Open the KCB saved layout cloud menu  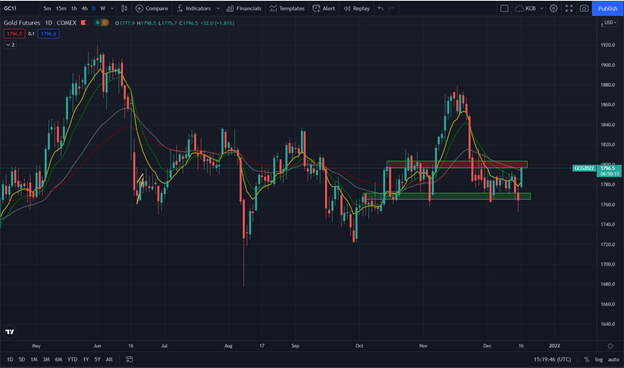click(525, 8)
